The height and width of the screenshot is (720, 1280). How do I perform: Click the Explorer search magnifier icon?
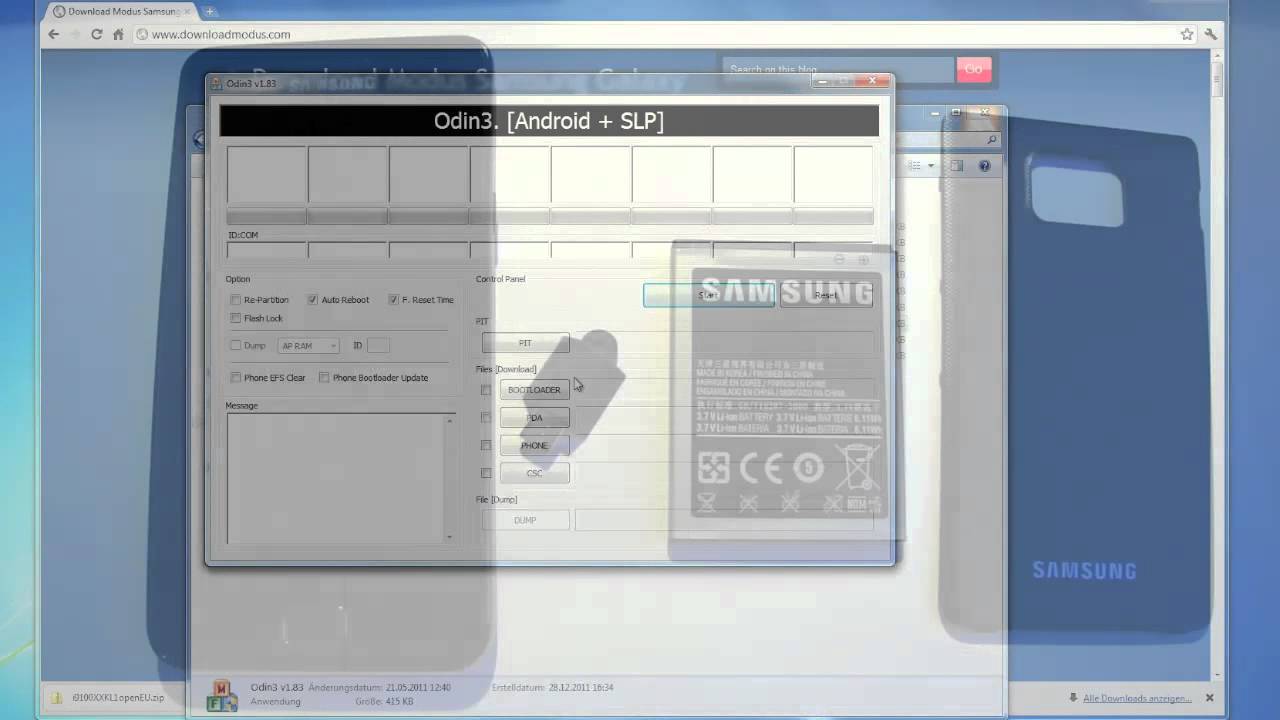pos(992,140)
